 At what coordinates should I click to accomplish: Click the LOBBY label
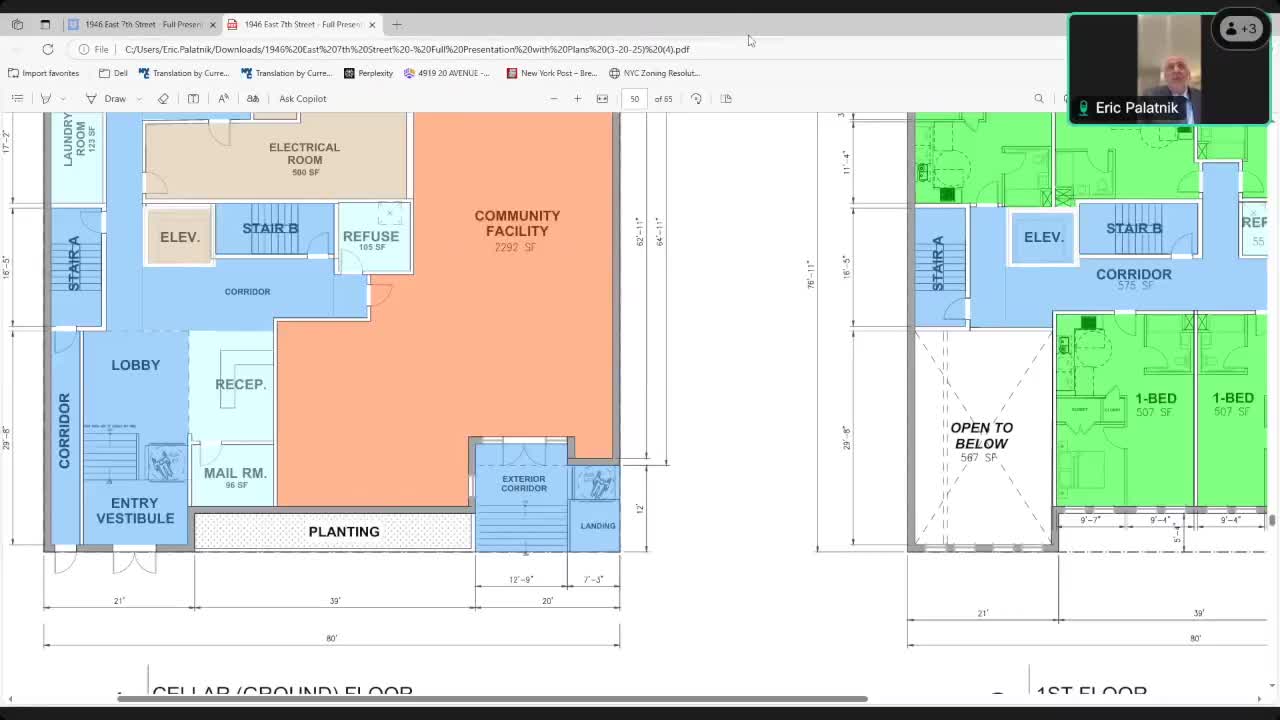136,365
